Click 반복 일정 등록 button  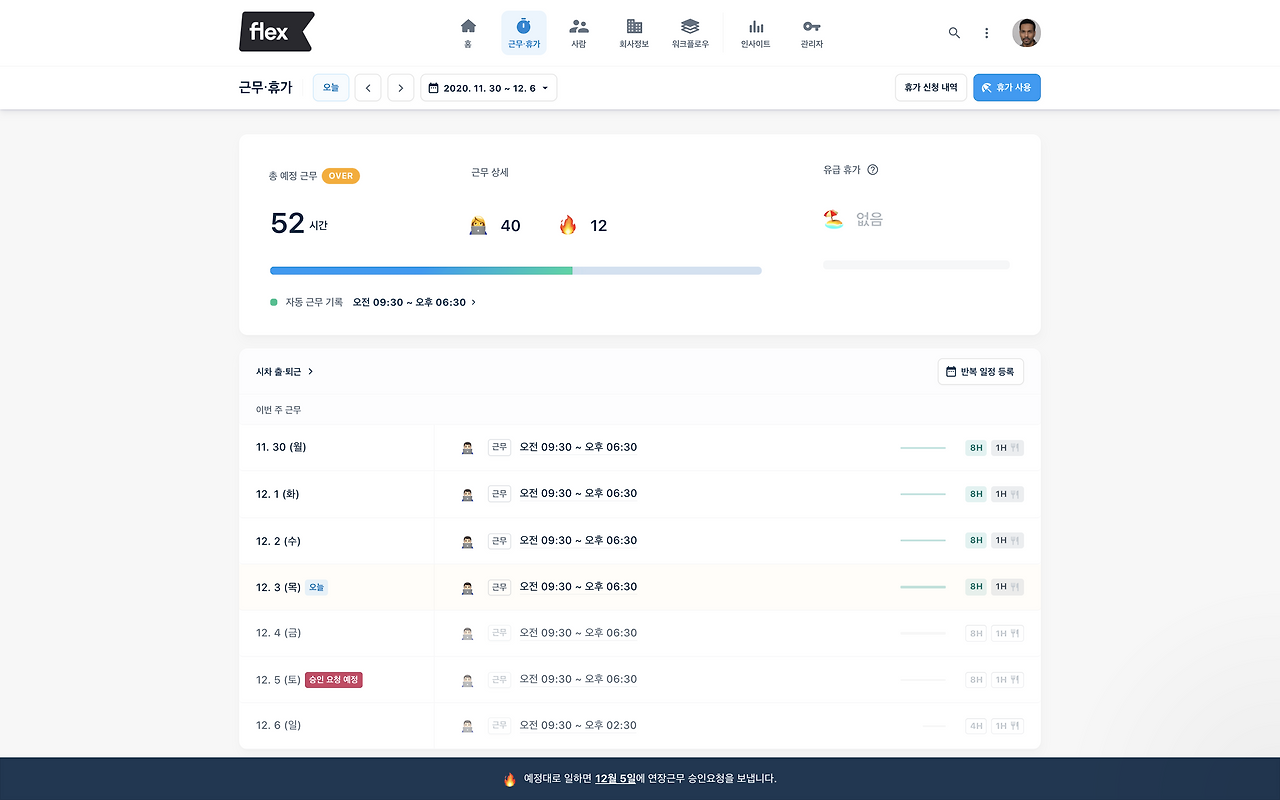coord(981,372)
